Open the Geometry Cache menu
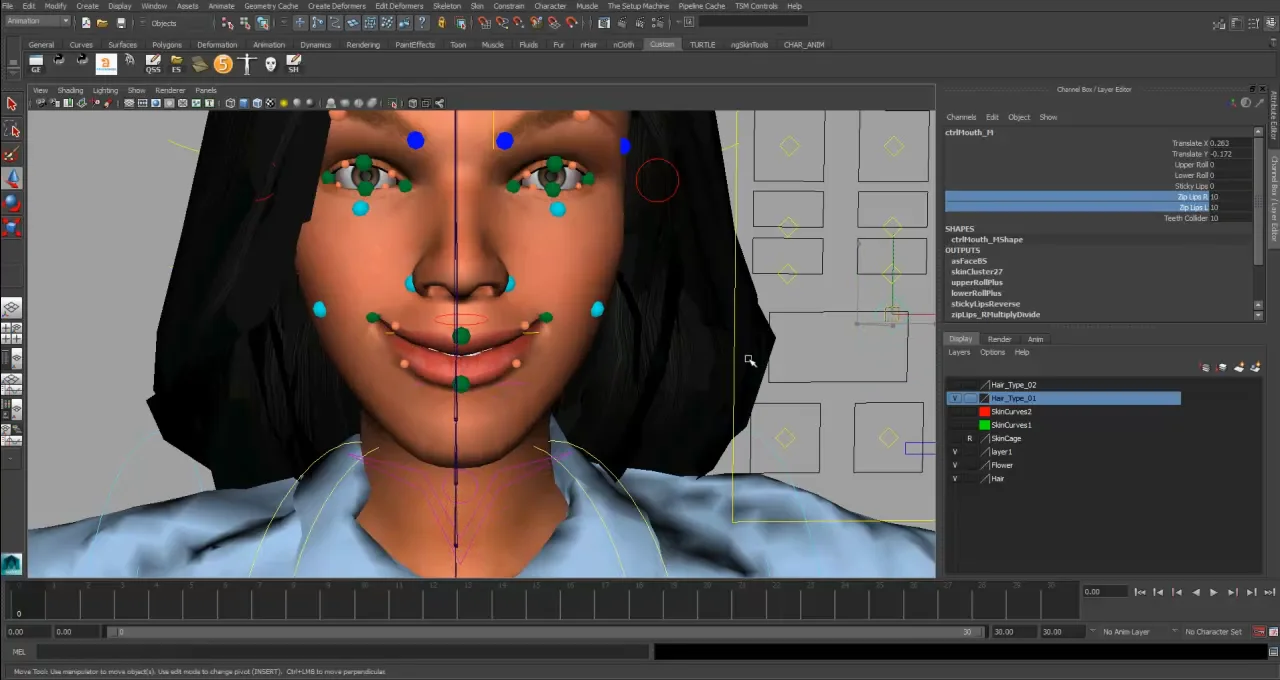Image resolution: width=1280 pixels, height=680 pixels. (271, 6)
